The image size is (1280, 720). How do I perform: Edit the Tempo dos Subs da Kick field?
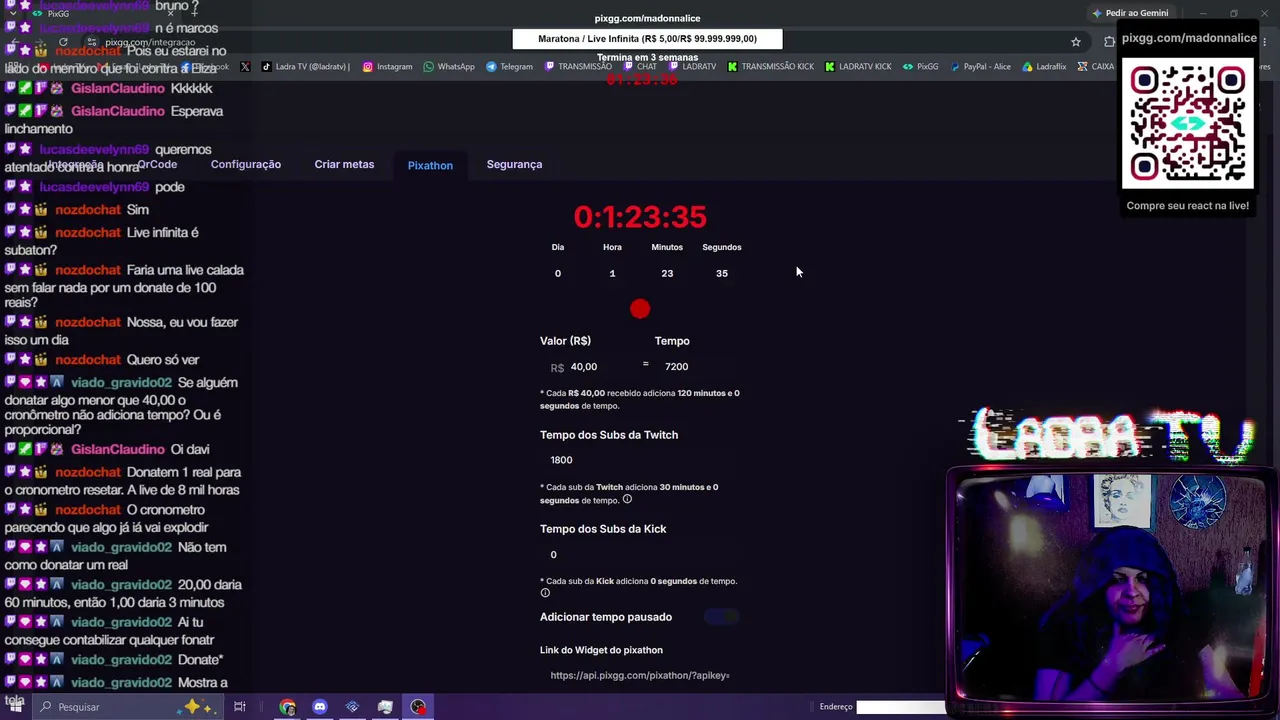[x=640, y=555]
